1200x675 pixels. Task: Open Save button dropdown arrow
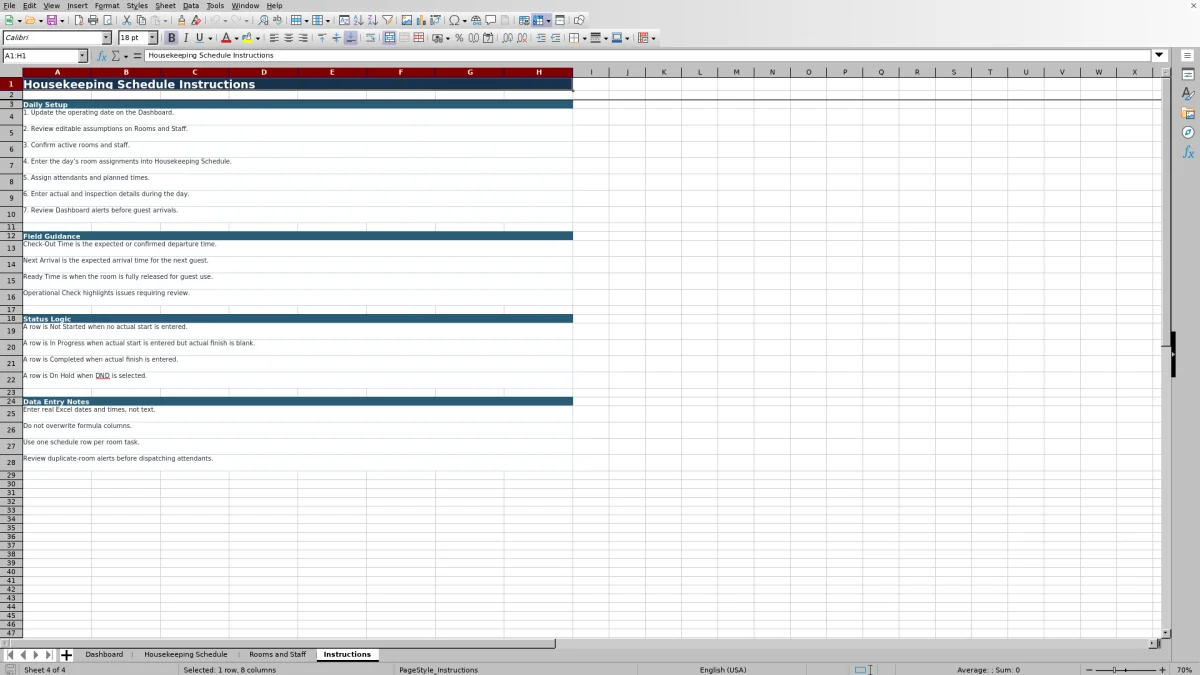(62, 20)
